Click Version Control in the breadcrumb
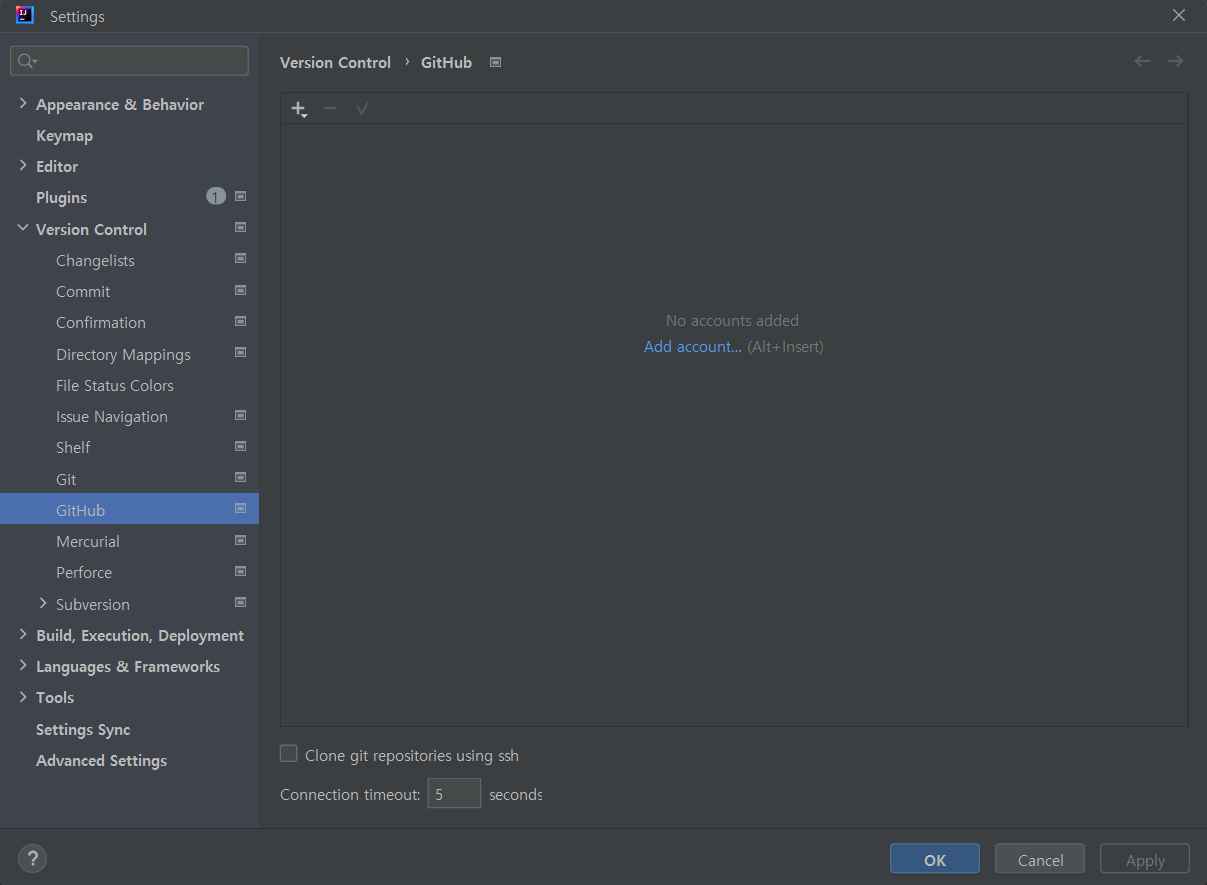This screenshot has width=1207, height=885. coord(335,62)
